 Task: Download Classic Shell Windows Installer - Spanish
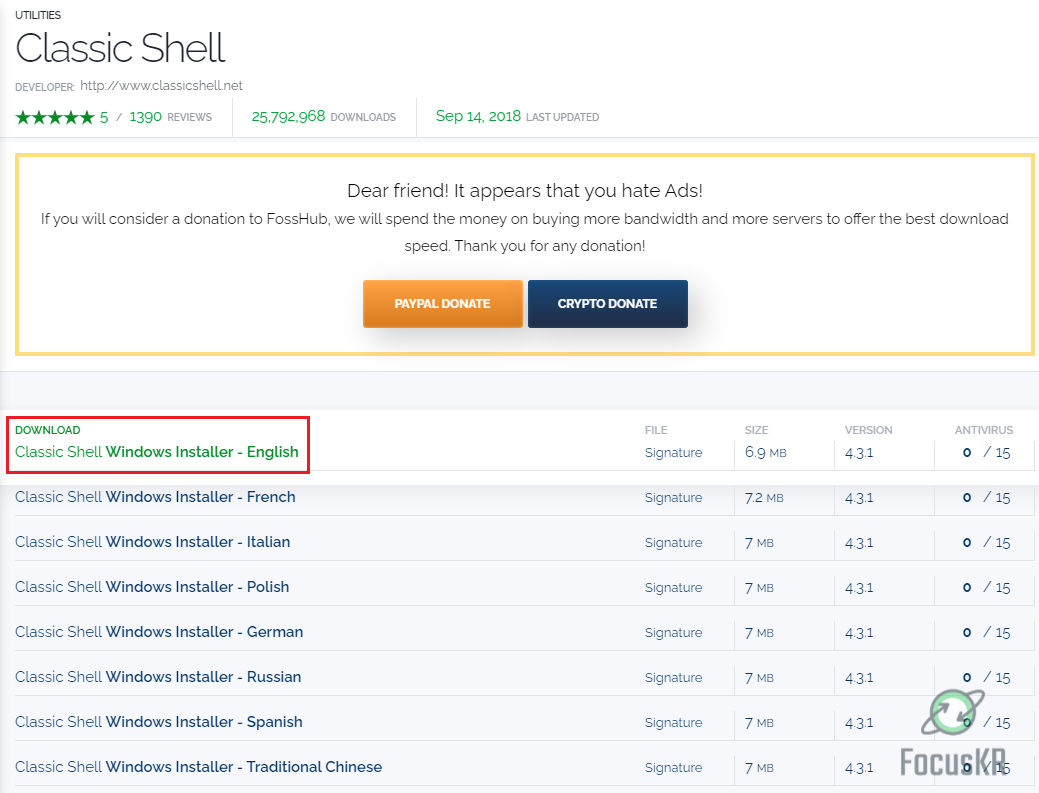(159, 722)
